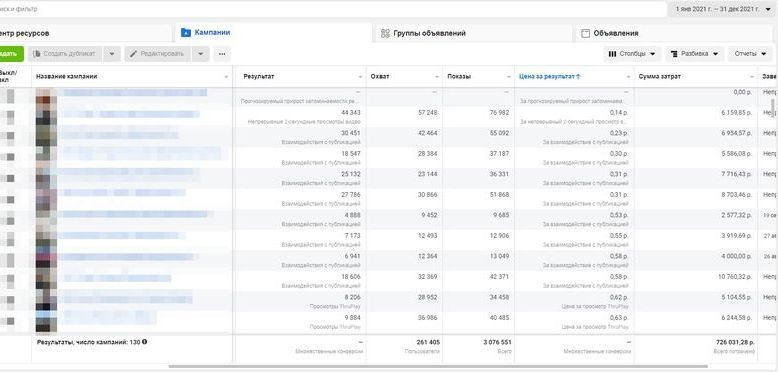This screenshot has height=372, width=778.
Task: Open the date range picker for 2021
Action: click(723, 9)
